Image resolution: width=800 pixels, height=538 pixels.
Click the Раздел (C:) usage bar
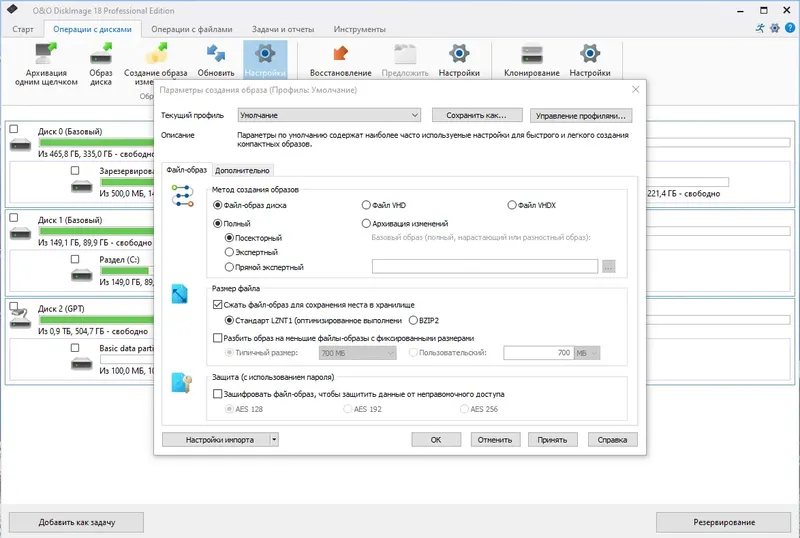click(x=126, y=271)
